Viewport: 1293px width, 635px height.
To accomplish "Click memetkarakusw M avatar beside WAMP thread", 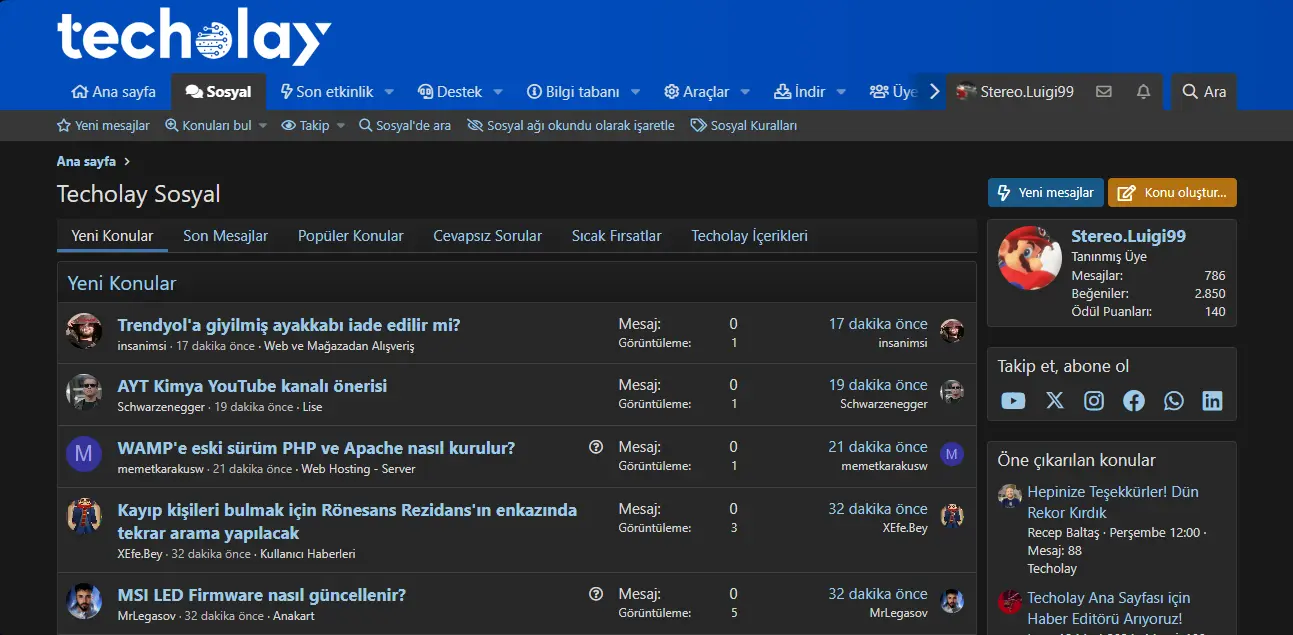I will pyautogui.click(x=84, y=454).
